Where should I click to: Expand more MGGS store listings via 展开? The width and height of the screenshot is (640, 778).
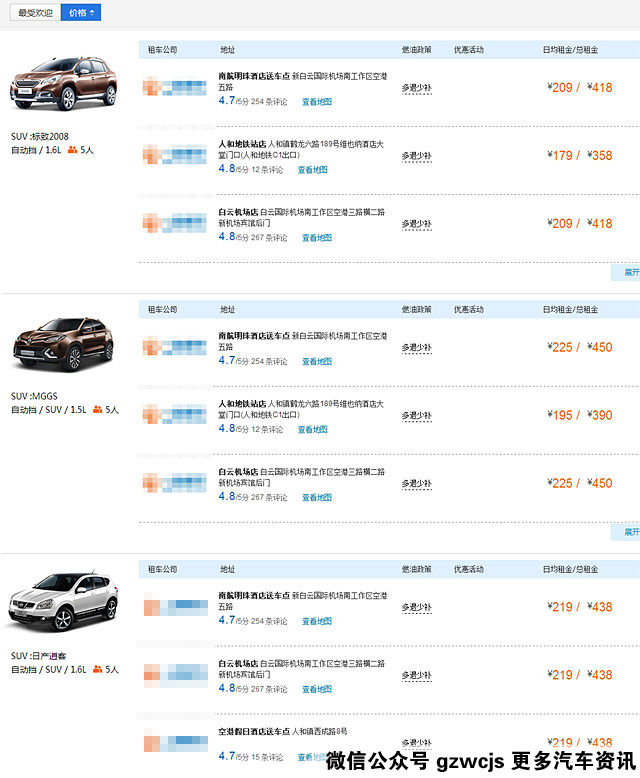pos(630,532)
